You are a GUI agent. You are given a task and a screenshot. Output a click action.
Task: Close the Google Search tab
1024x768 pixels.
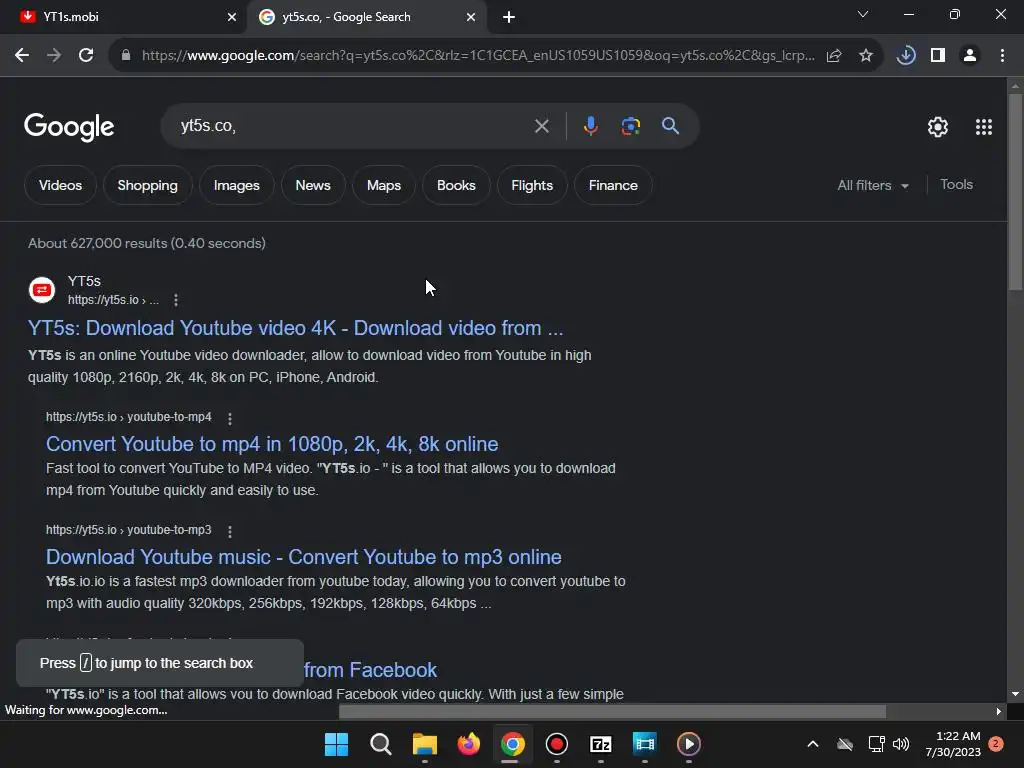click(471, 18)
